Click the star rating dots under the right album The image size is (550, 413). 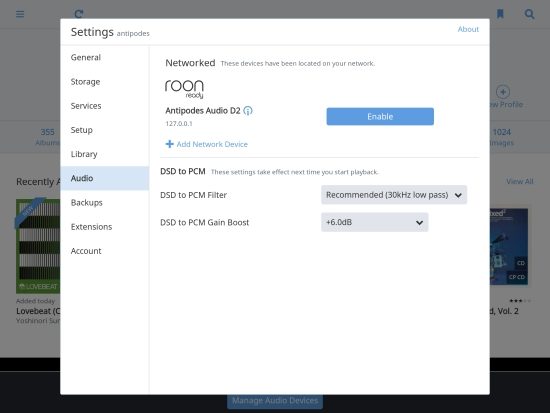tap(520, 301)
